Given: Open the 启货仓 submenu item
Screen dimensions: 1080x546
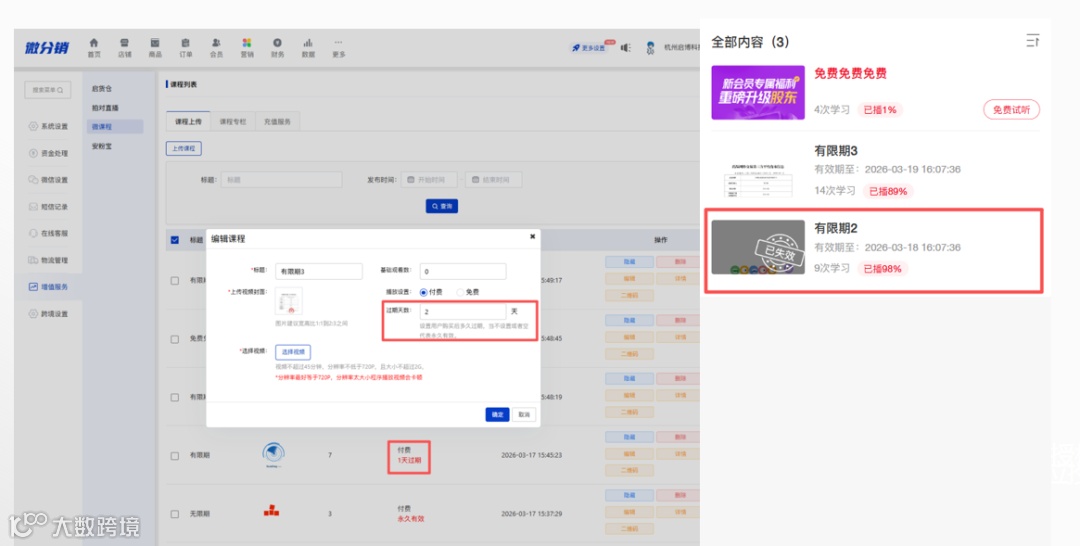Looking at the screenshot, I should coord(102,88).
